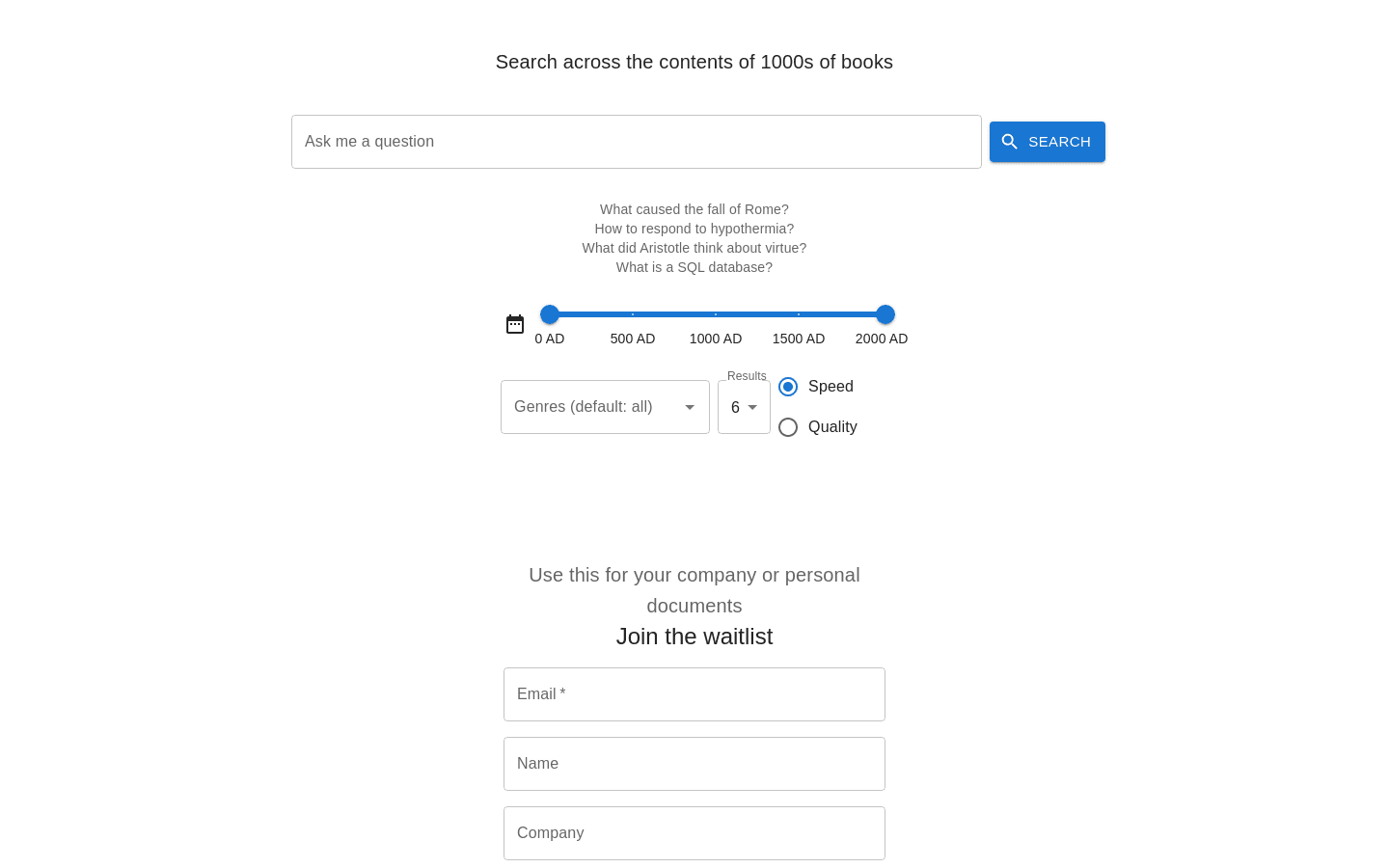
Task: Click 'What is a SQL database?'
Action: point(694,267)
